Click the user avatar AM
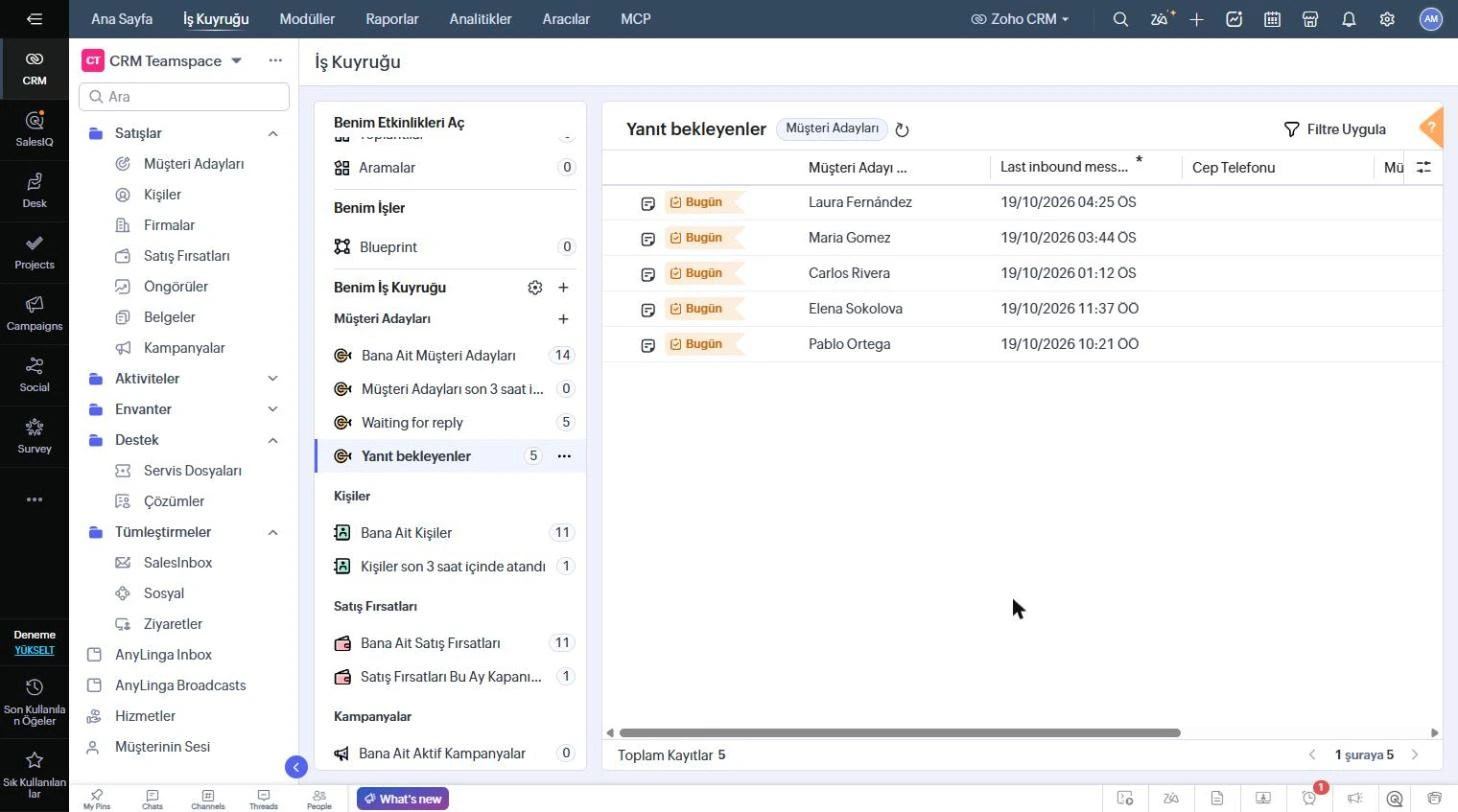The image size is (1458, 812). pyautogui.click(x=1431, y=19)
